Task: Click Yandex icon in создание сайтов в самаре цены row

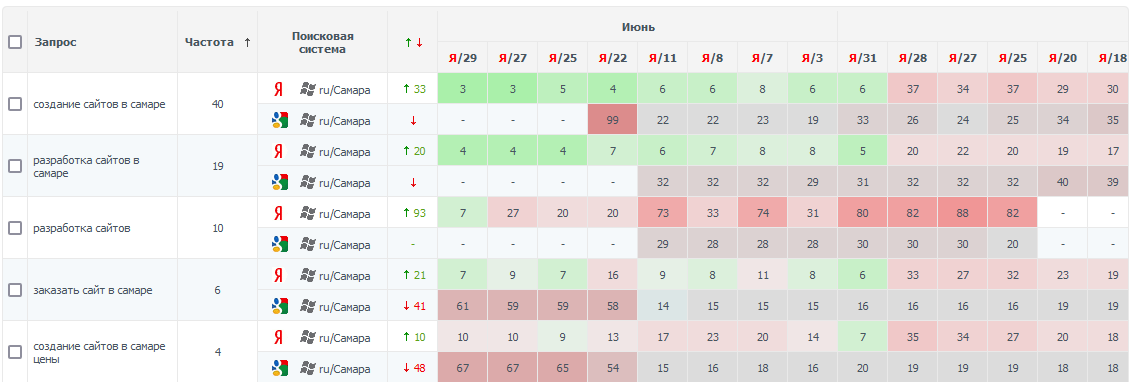Action: click(278, 337)
